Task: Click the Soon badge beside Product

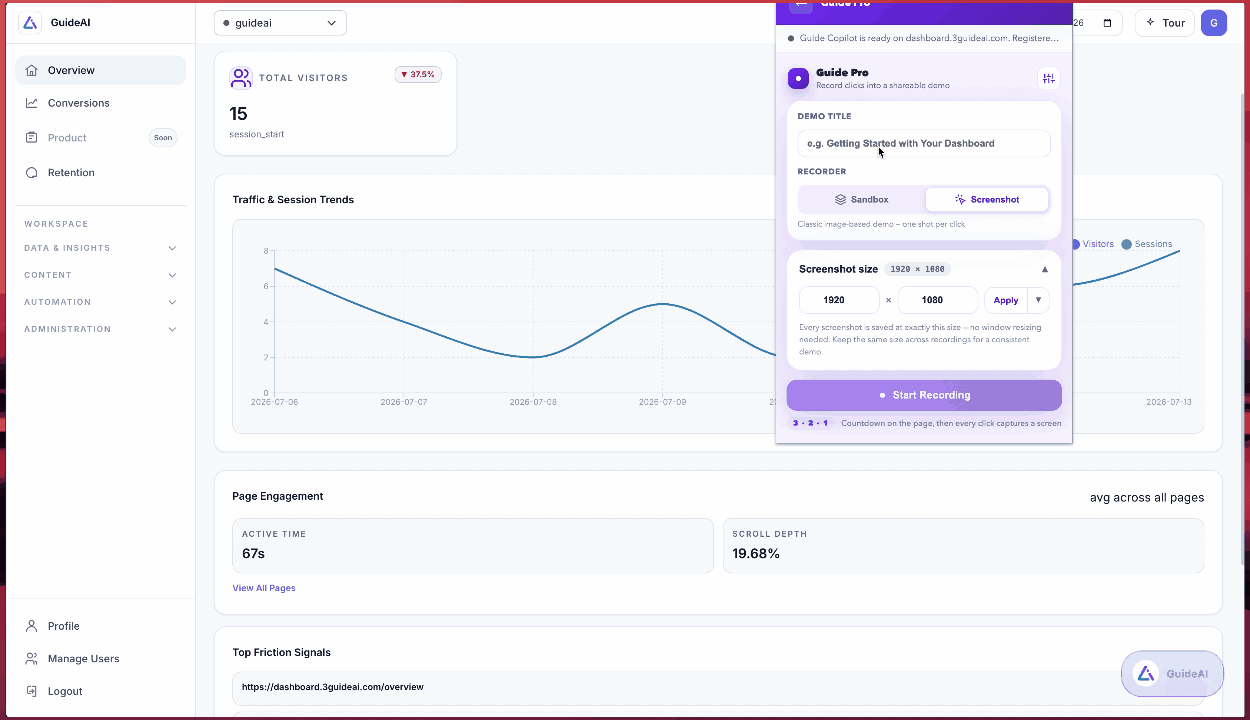Action: 163,138
